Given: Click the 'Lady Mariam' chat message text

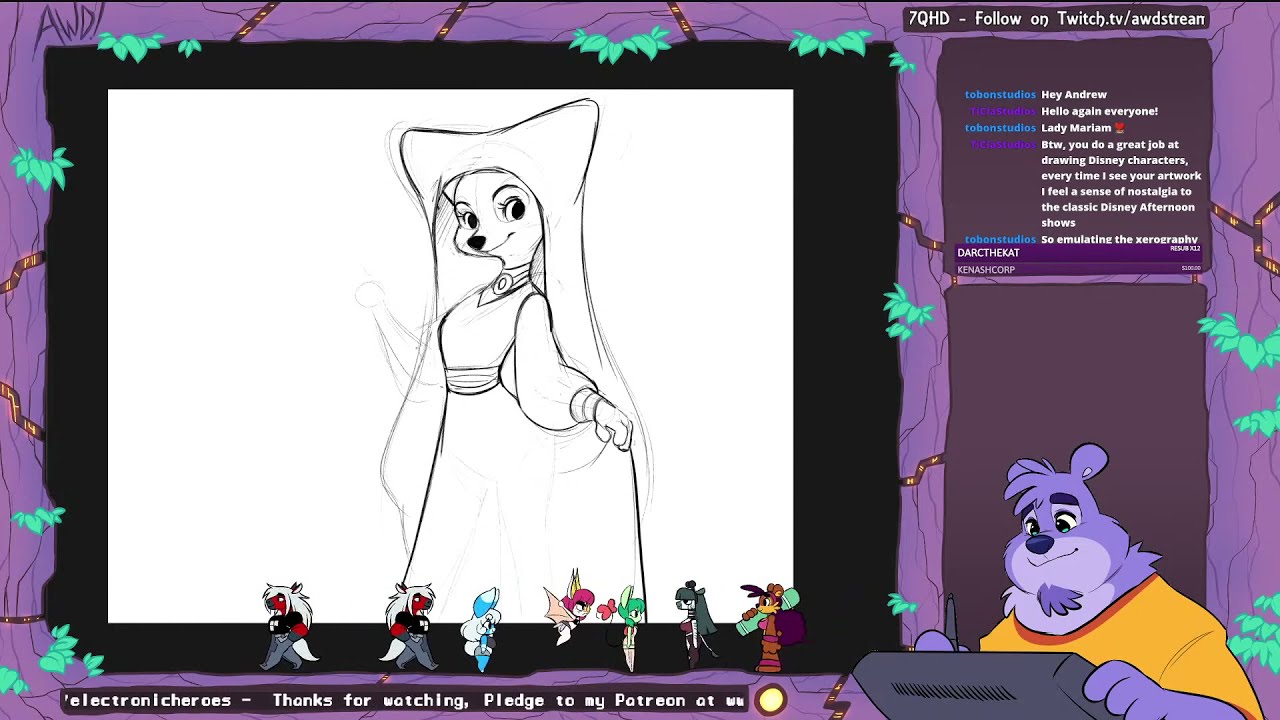Looking at the screenshot, I should click(1076, 128).
